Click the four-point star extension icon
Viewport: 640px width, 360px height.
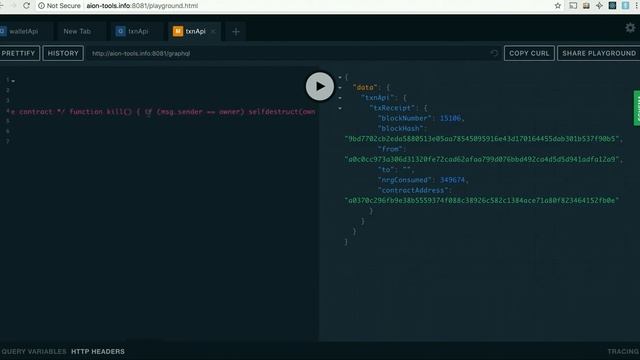point(599,6)
